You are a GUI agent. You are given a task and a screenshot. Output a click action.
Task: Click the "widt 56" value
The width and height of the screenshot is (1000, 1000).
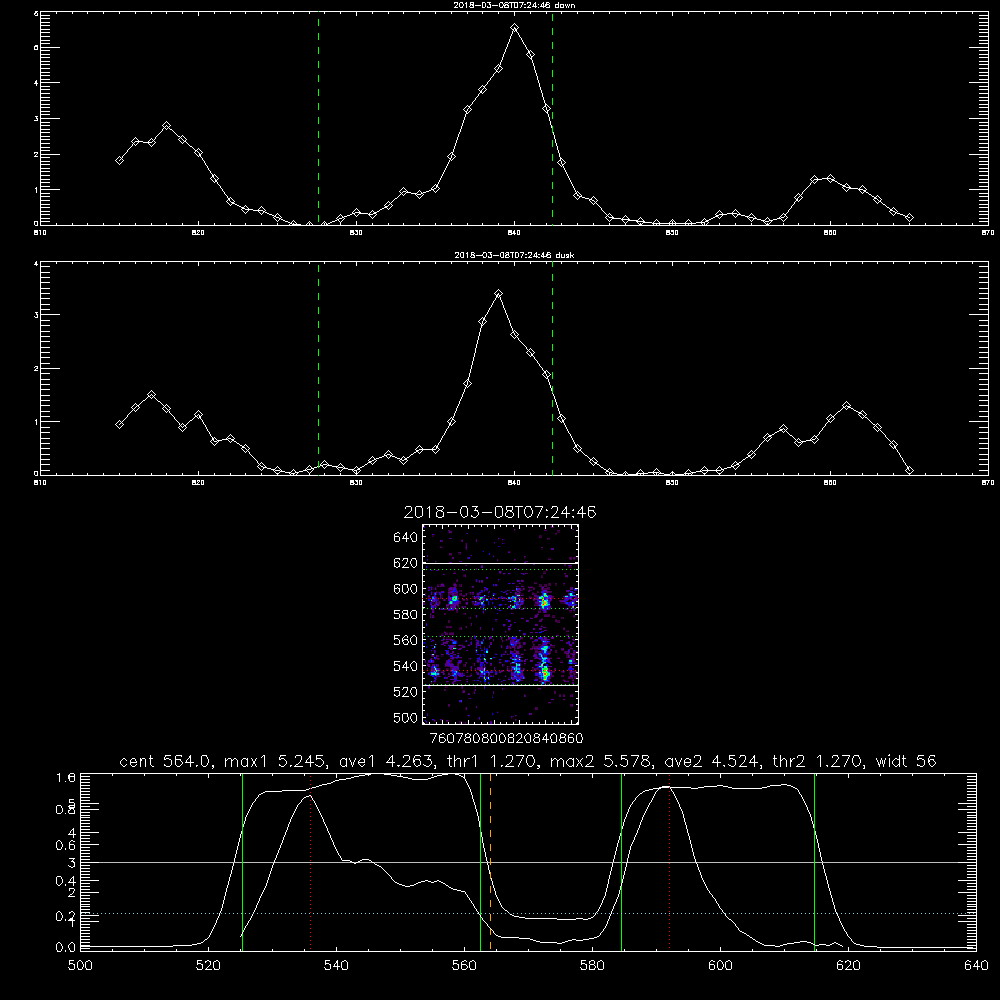906,761
